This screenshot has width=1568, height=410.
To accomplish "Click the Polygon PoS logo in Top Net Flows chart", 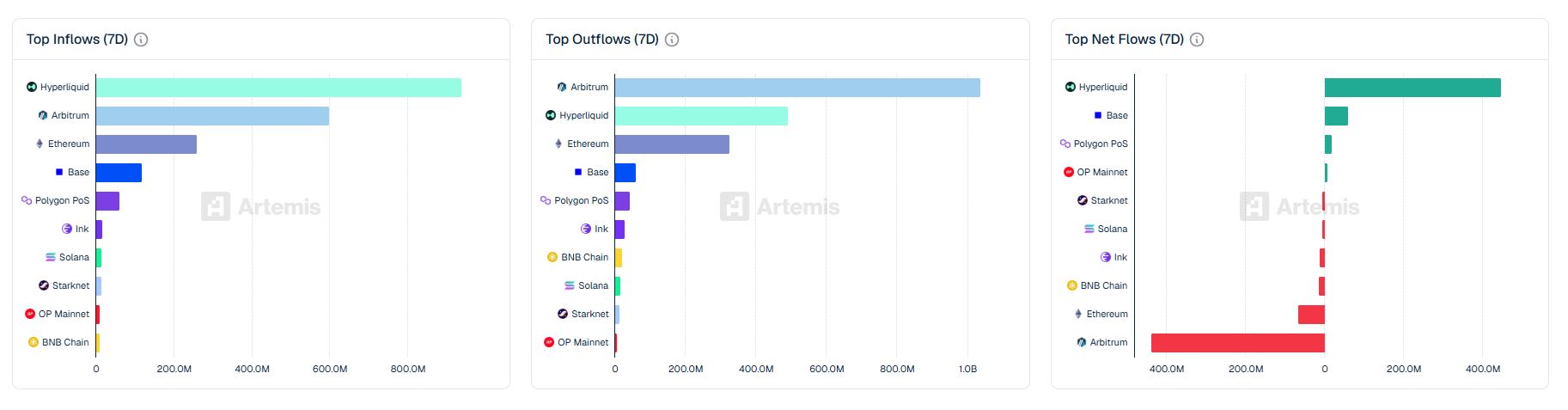I will click(1065, 144).
